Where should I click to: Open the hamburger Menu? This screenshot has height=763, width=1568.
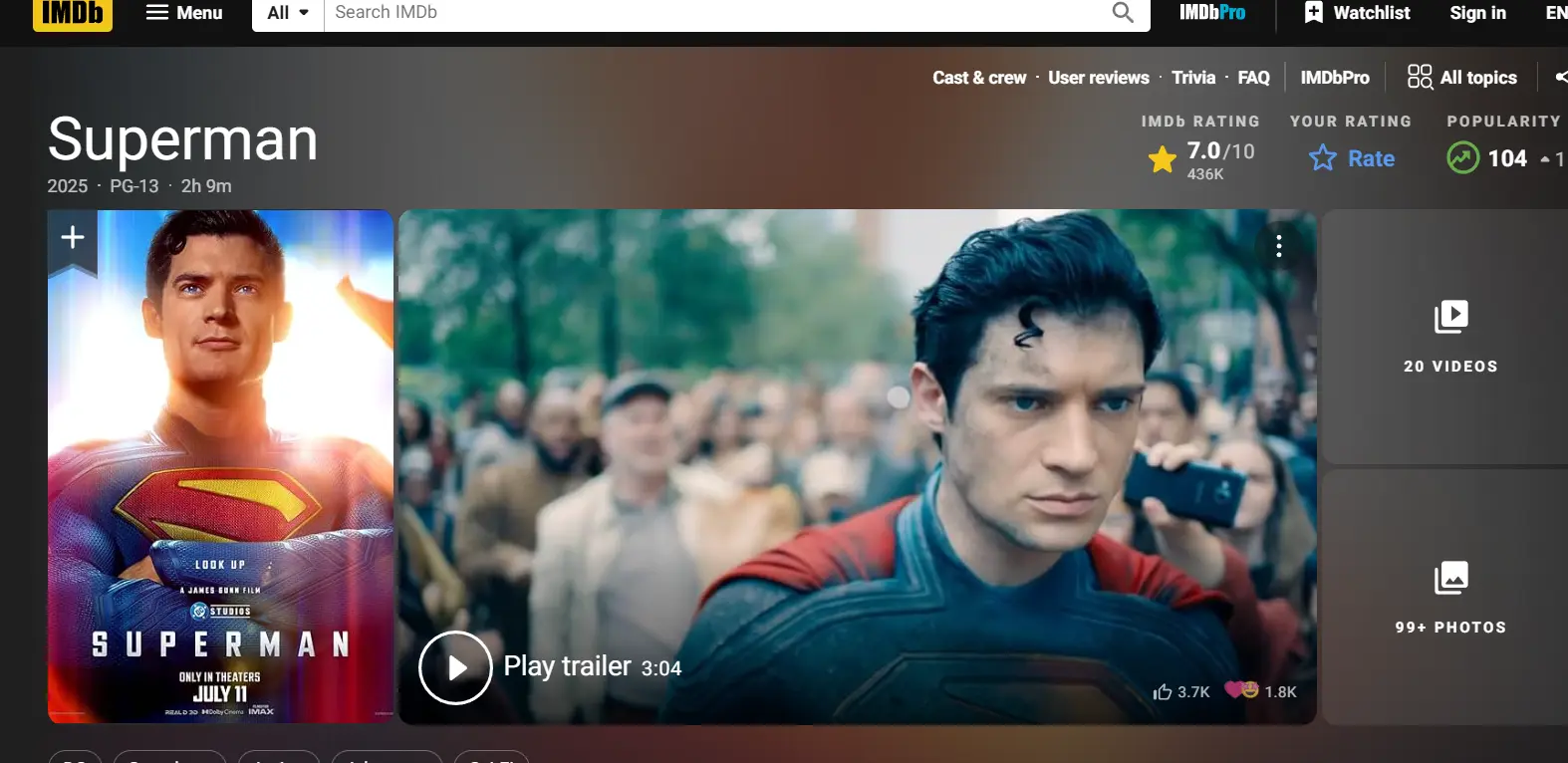point(184,13)
